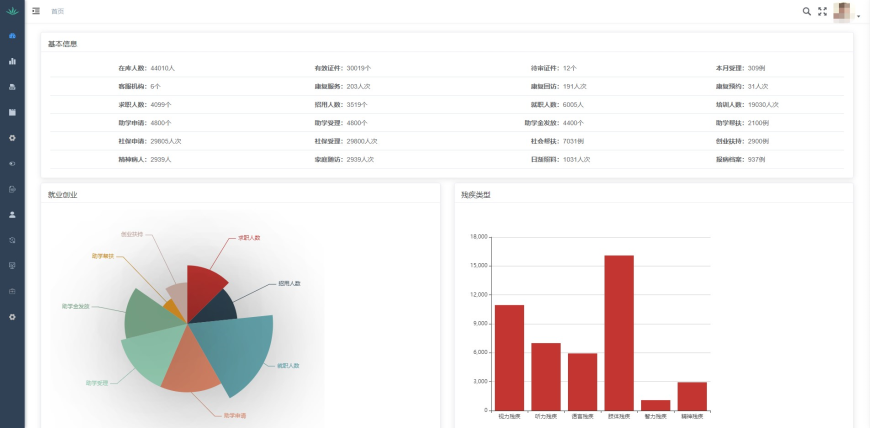The image size is (870, 428).
Task: Click the 本月受理 309例 entry
Action: pos(741,68)
